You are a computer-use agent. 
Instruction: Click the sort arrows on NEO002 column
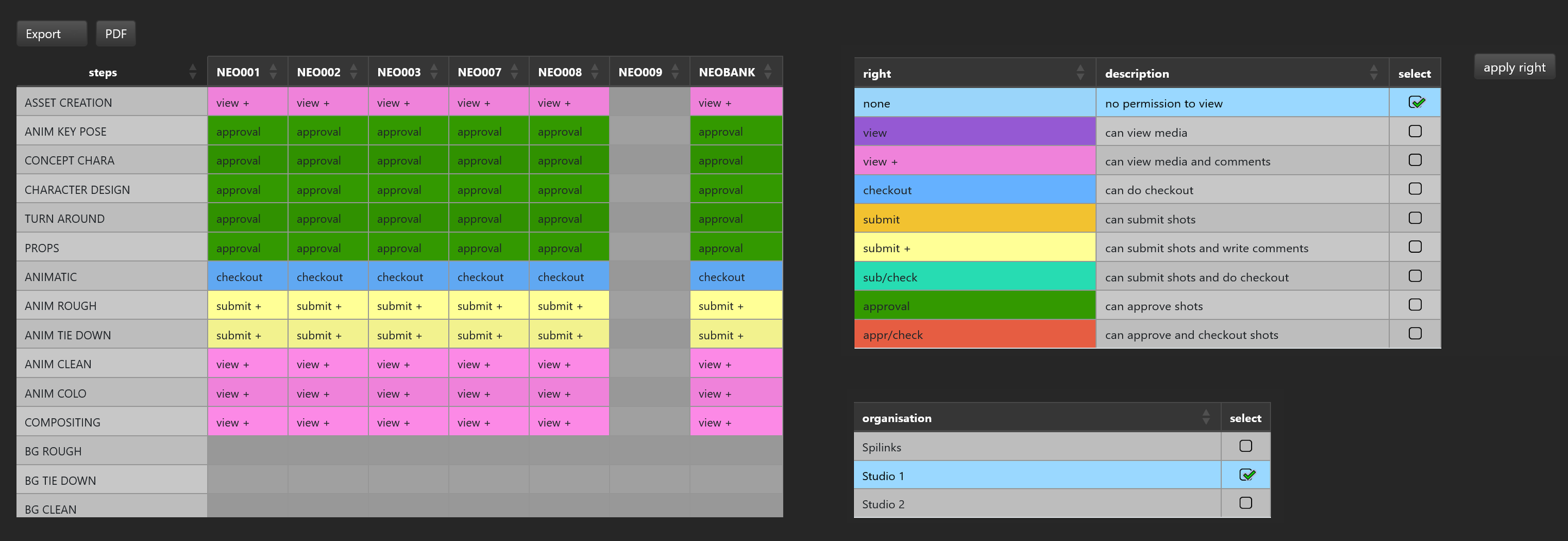click(x=353, y=72)
